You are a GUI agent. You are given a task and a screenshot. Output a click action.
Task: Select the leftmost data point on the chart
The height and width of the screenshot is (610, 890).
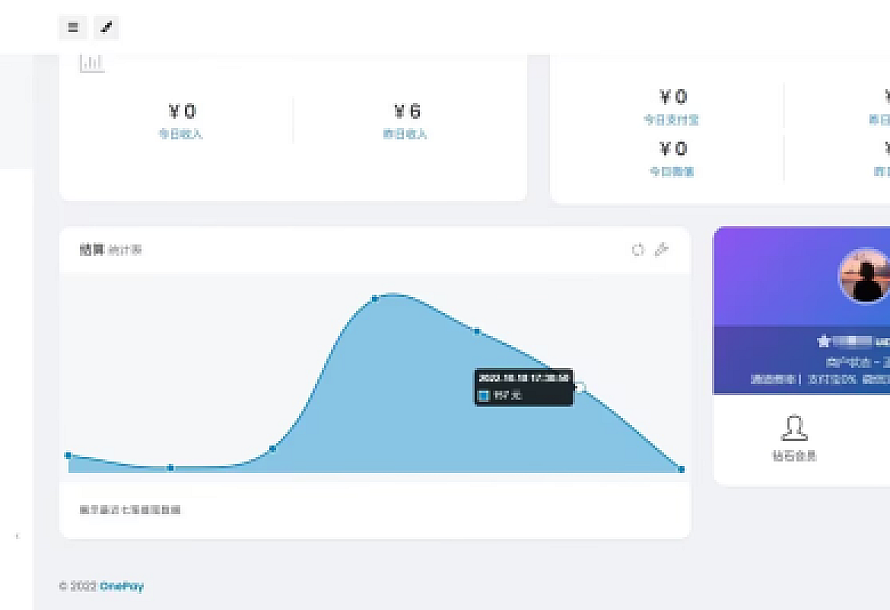pyautogui.click(x=68, y=455)
